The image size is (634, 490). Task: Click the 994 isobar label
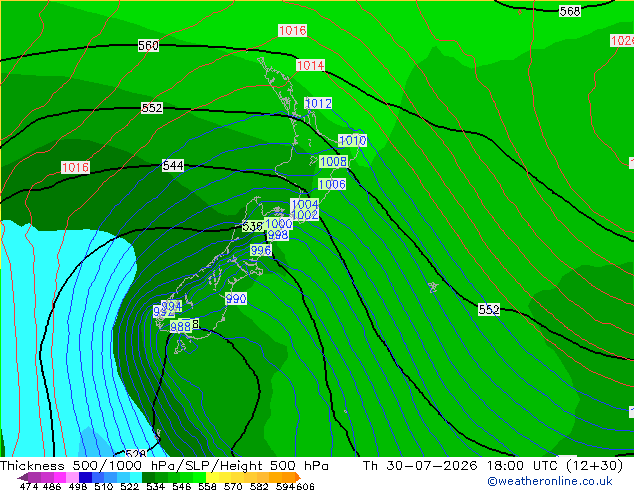(171, 306)
